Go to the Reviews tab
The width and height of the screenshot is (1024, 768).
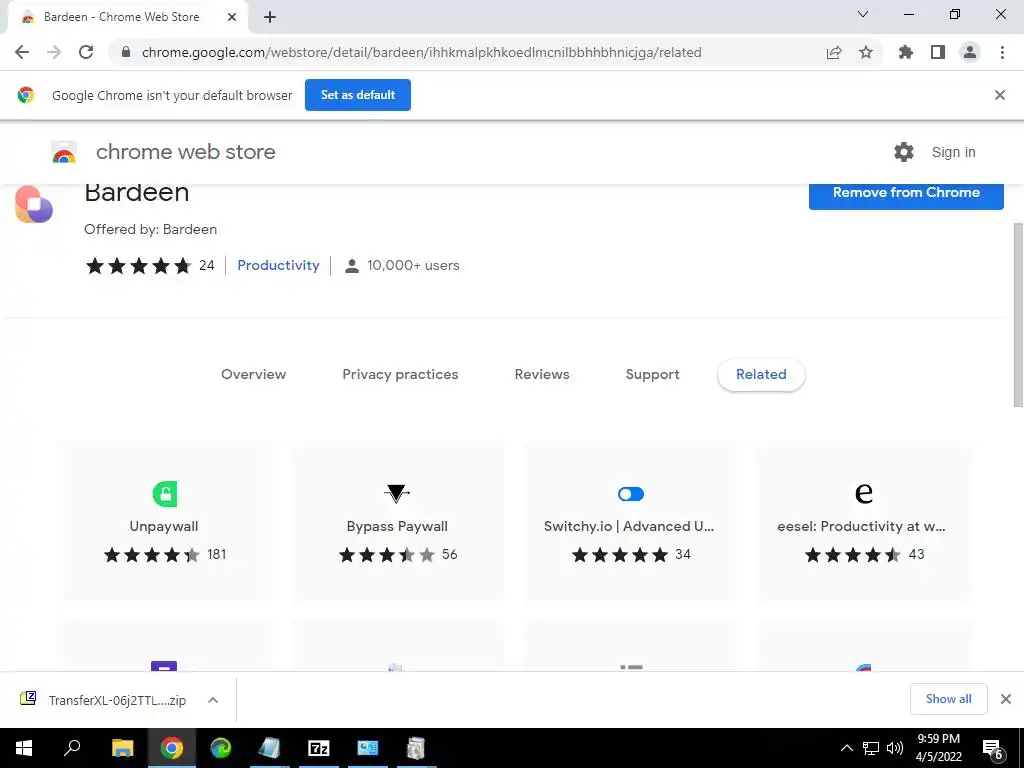click(x=542, y=374)
